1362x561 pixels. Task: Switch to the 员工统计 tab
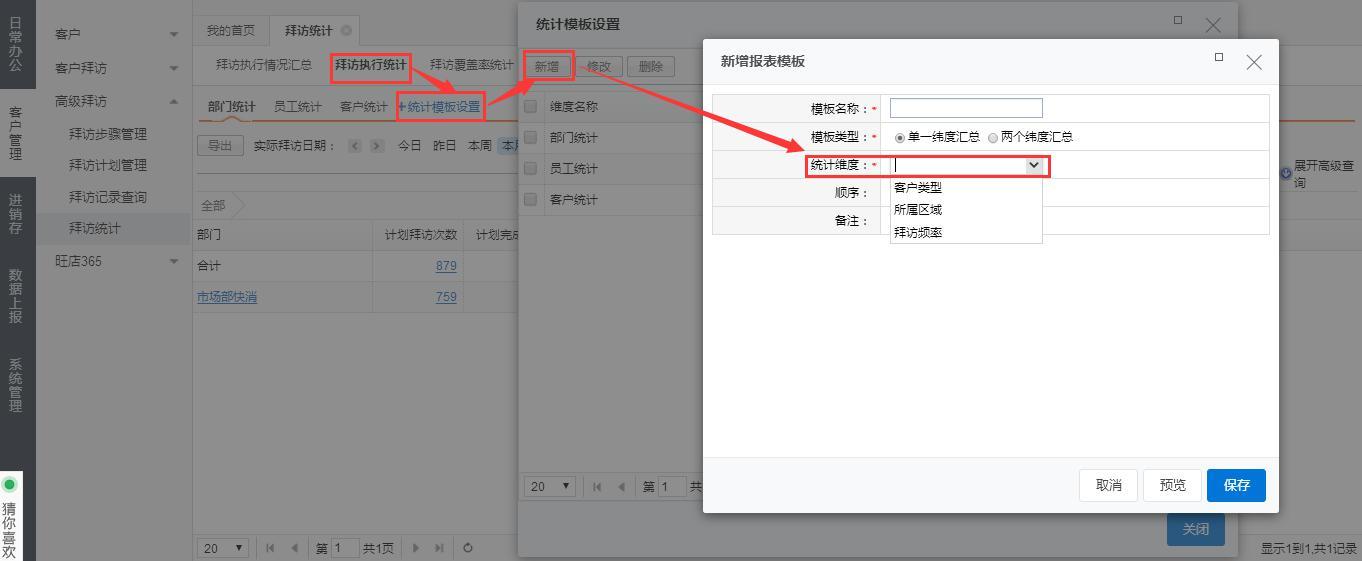click(297, 106)
